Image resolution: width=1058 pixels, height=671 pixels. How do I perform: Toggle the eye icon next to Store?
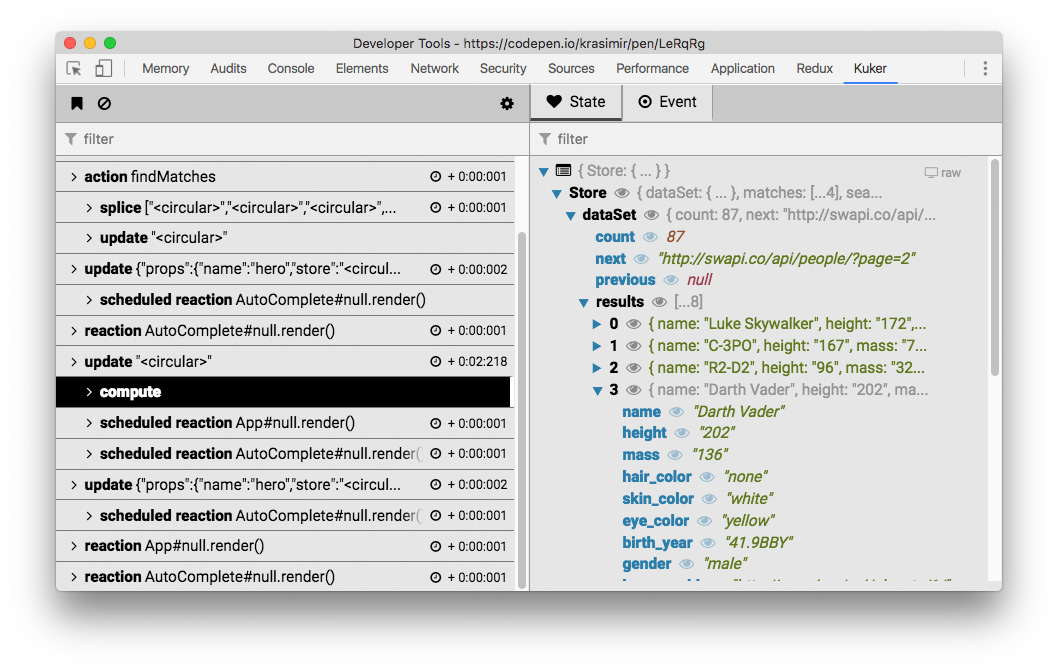tap(621, 193)
